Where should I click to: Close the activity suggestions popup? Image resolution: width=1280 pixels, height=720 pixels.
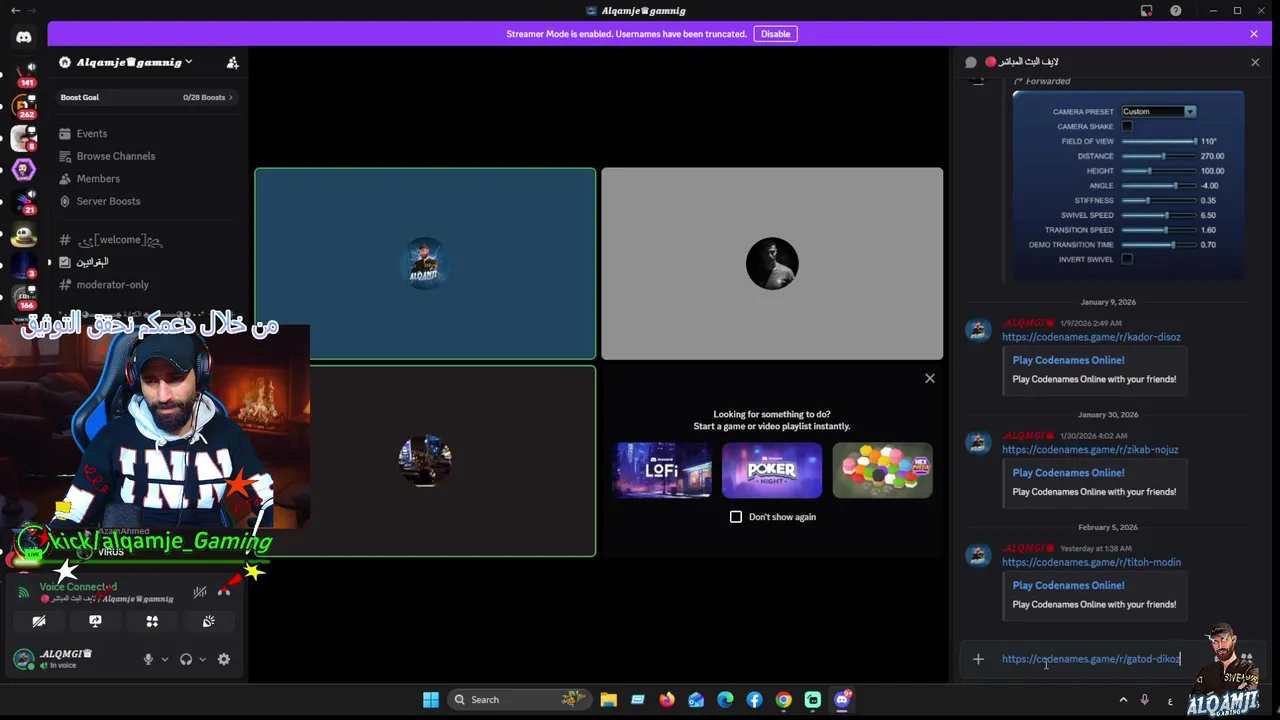[x=930, y=378]
